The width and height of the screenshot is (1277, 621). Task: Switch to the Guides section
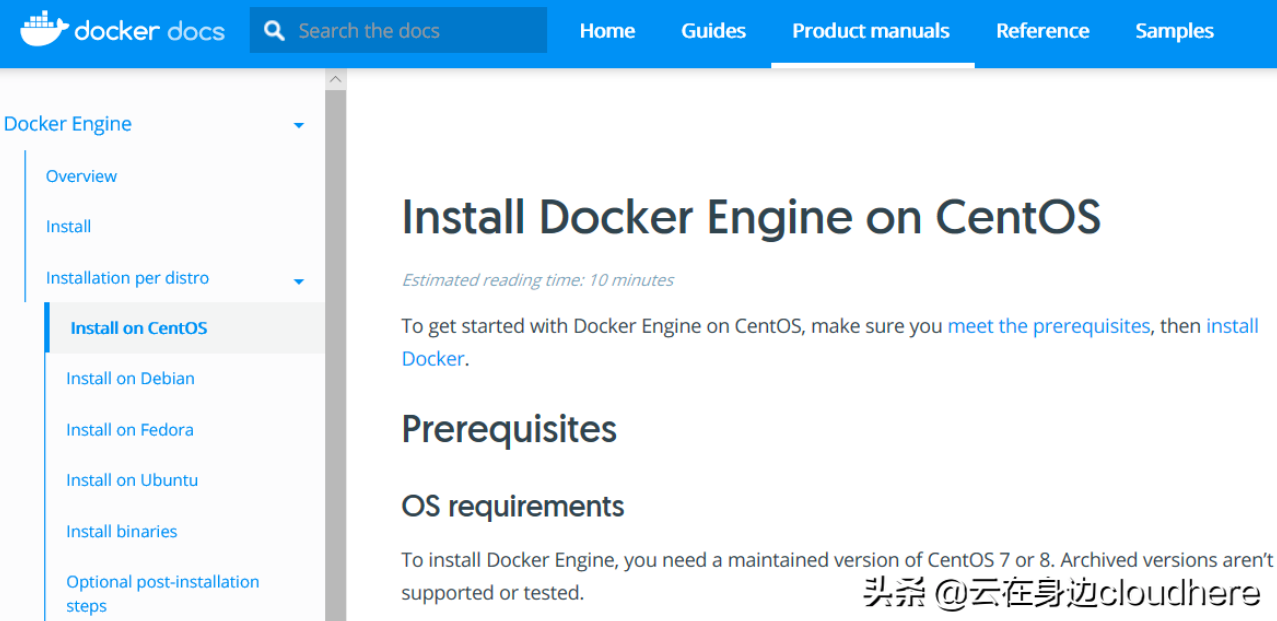point(712,31)
